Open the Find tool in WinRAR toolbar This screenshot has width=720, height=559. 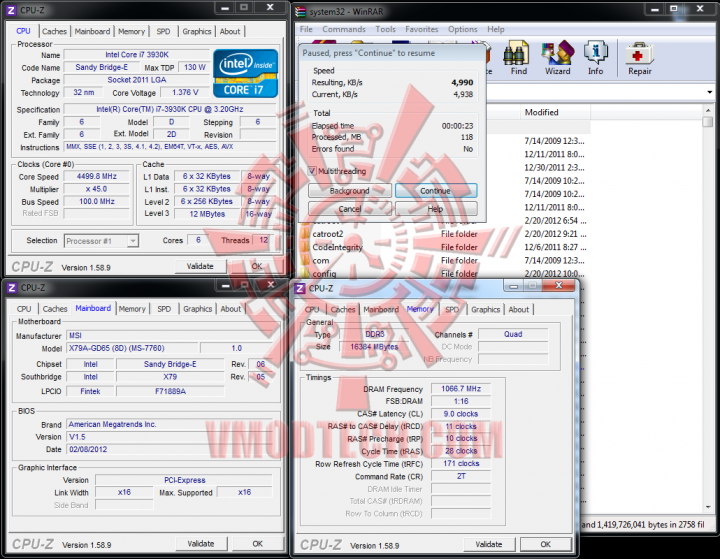click(518, 58)
